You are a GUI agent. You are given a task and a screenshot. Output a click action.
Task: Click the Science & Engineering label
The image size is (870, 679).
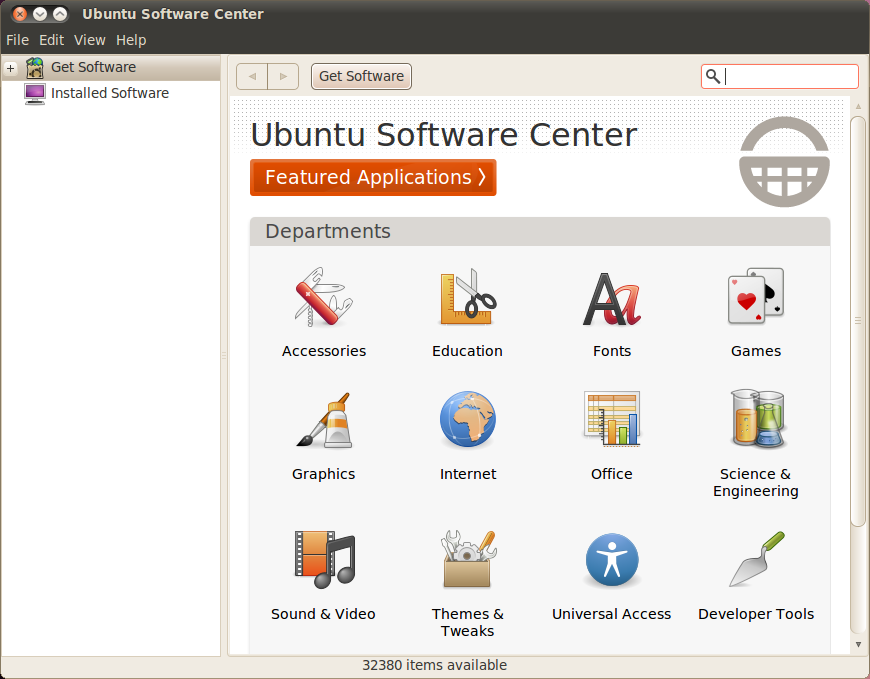pos(756,483)
